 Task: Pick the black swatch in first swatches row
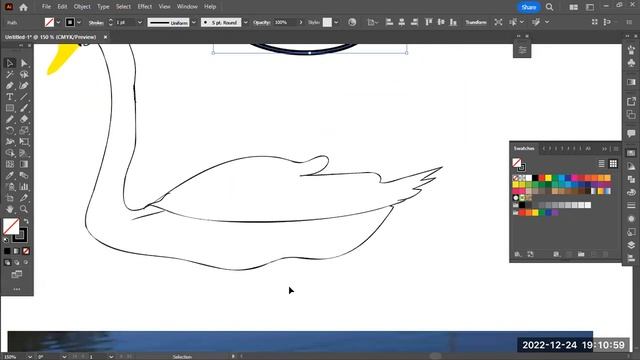pos(535,178)
